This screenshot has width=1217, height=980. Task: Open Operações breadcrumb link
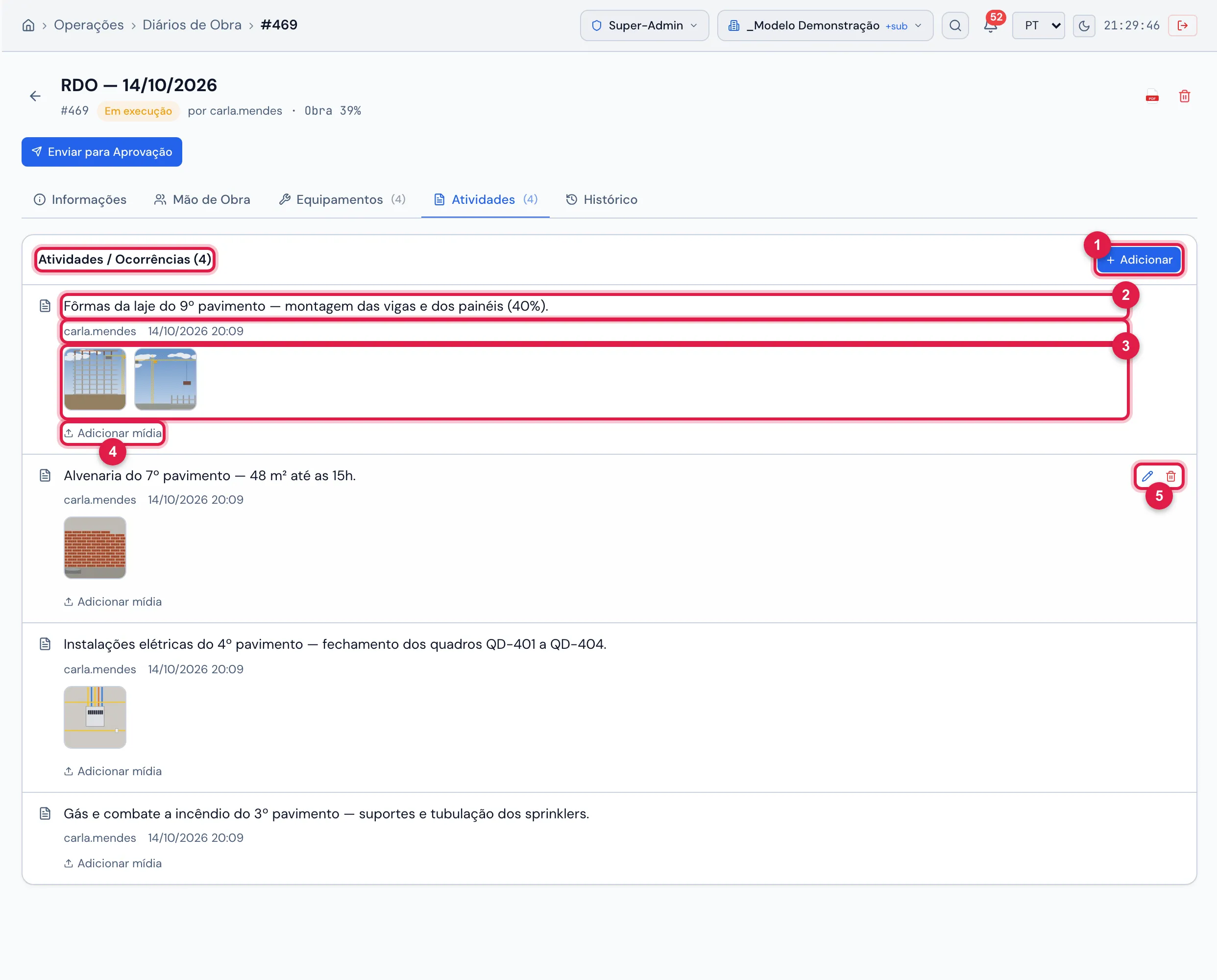tap(89, 25)
